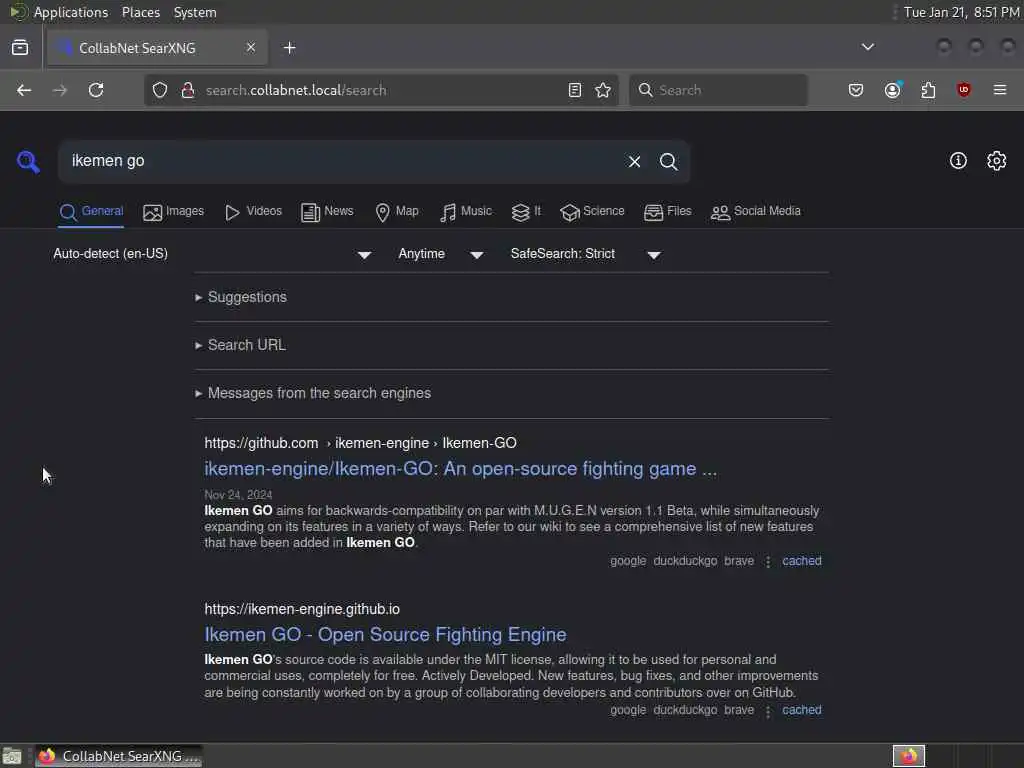Open cached version of ikemen-engine.github.io result
1024x768 pixels.
[802, 710]
